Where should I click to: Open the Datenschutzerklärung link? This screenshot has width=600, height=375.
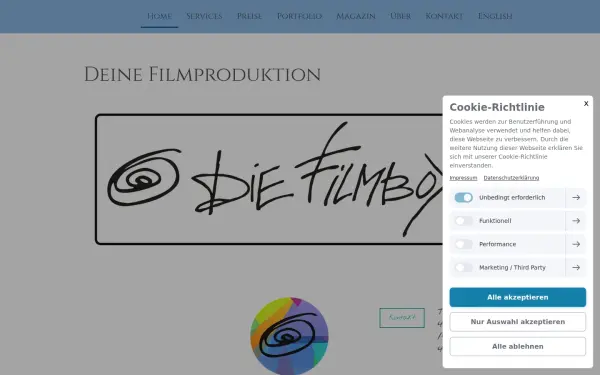[x=511, y=178]
